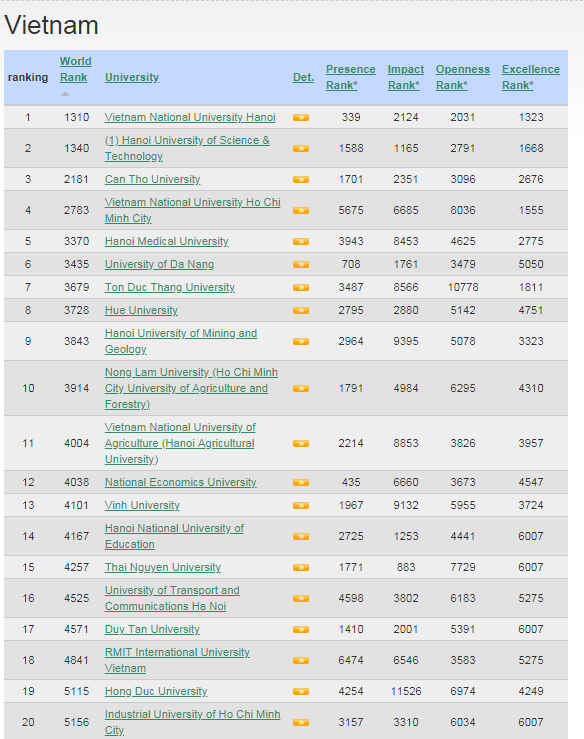
Task: Open details icon for Vietnam National University Ho Chi Minh City
Action: coord(301,210)
